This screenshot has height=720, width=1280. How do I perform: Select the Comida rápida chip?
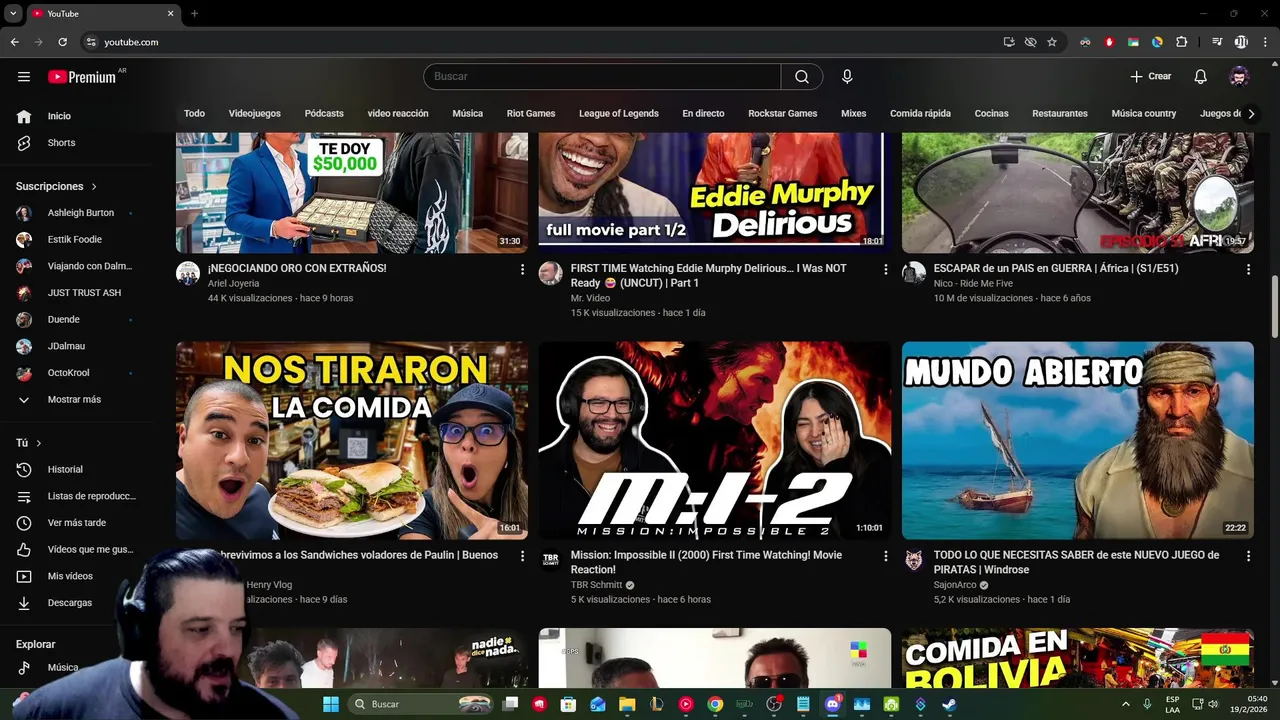pos(920,114)
